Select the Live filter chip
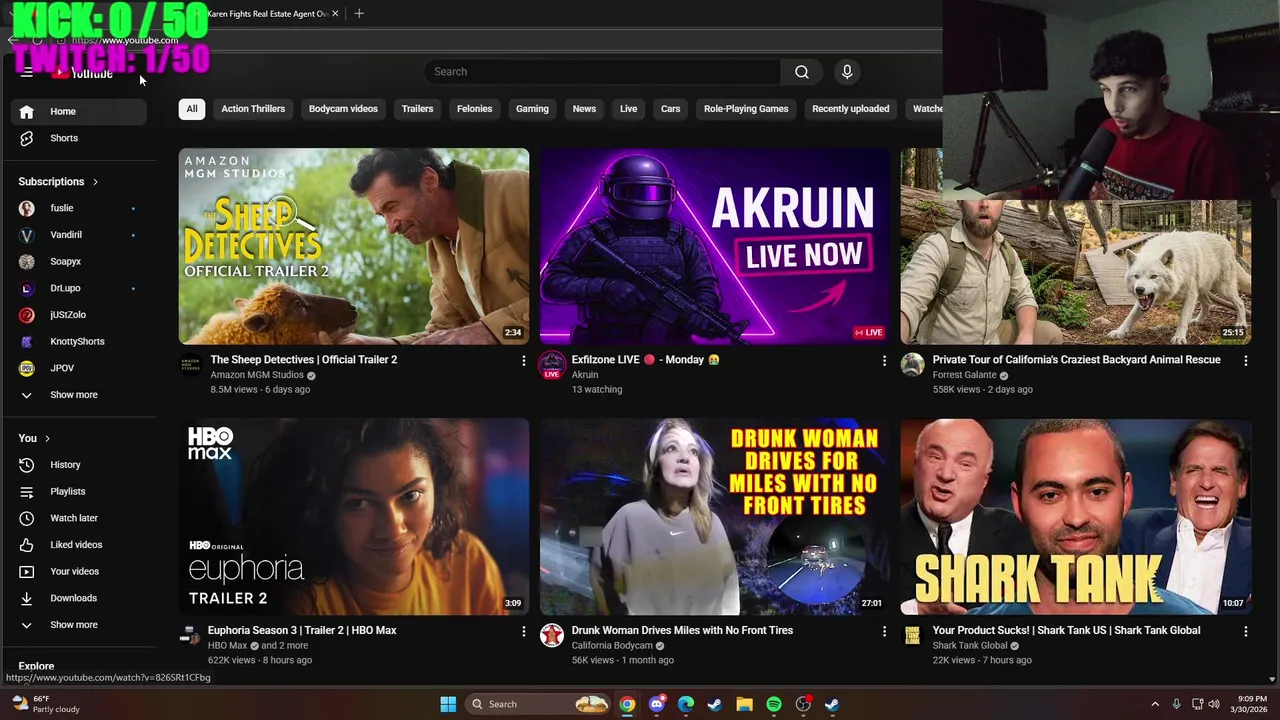 [628, 109]
